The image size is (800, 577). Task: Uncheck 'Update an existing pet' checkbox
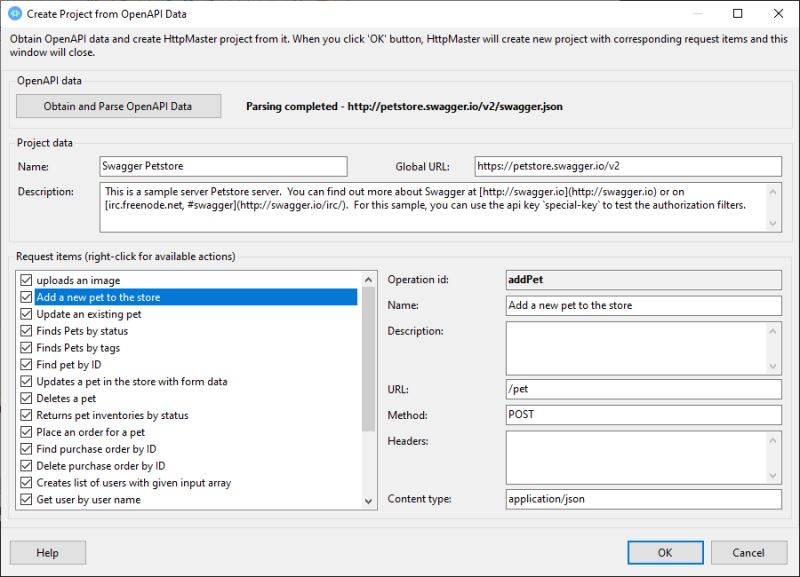[26, 314]
